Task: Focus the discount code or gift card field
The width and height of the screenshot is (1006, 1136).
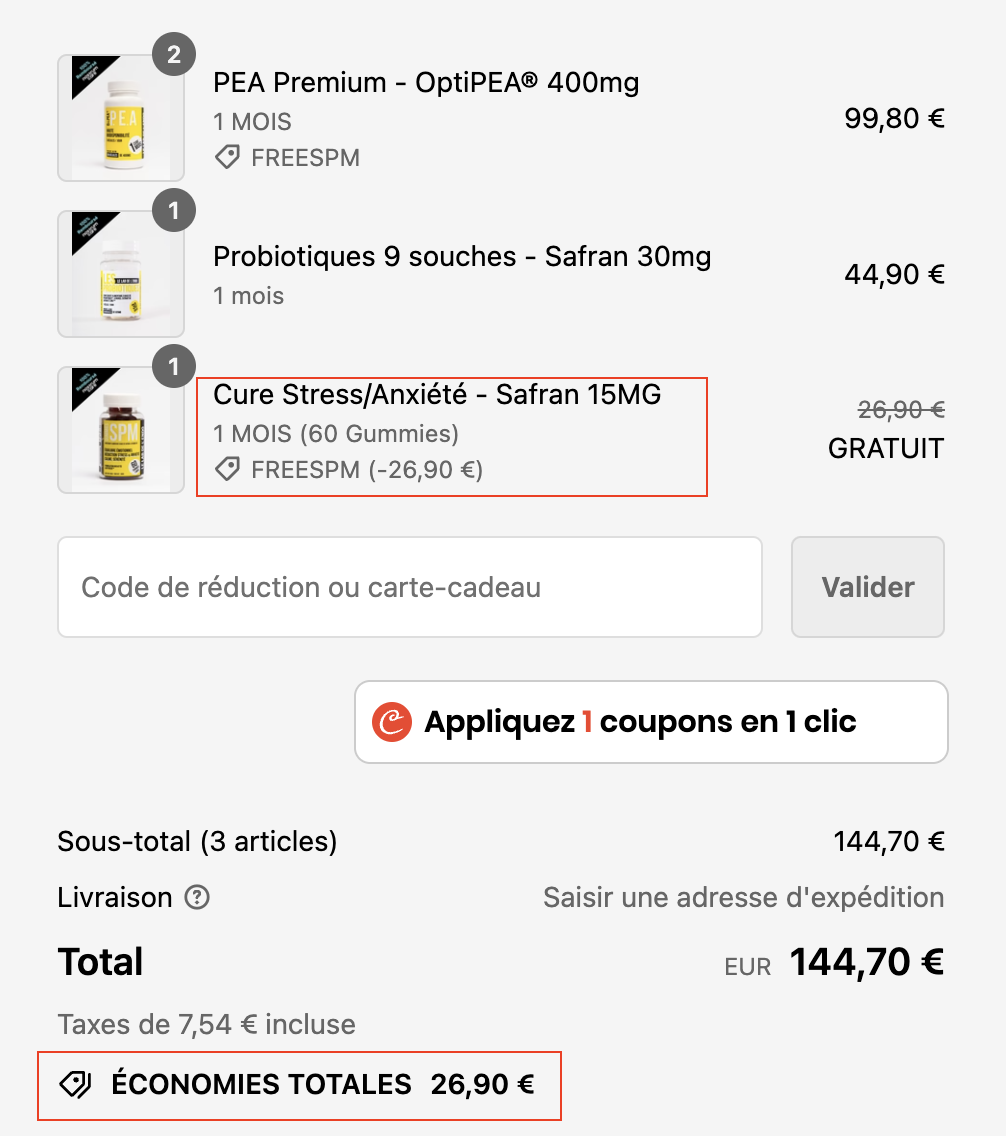Action: click(410, 587)
